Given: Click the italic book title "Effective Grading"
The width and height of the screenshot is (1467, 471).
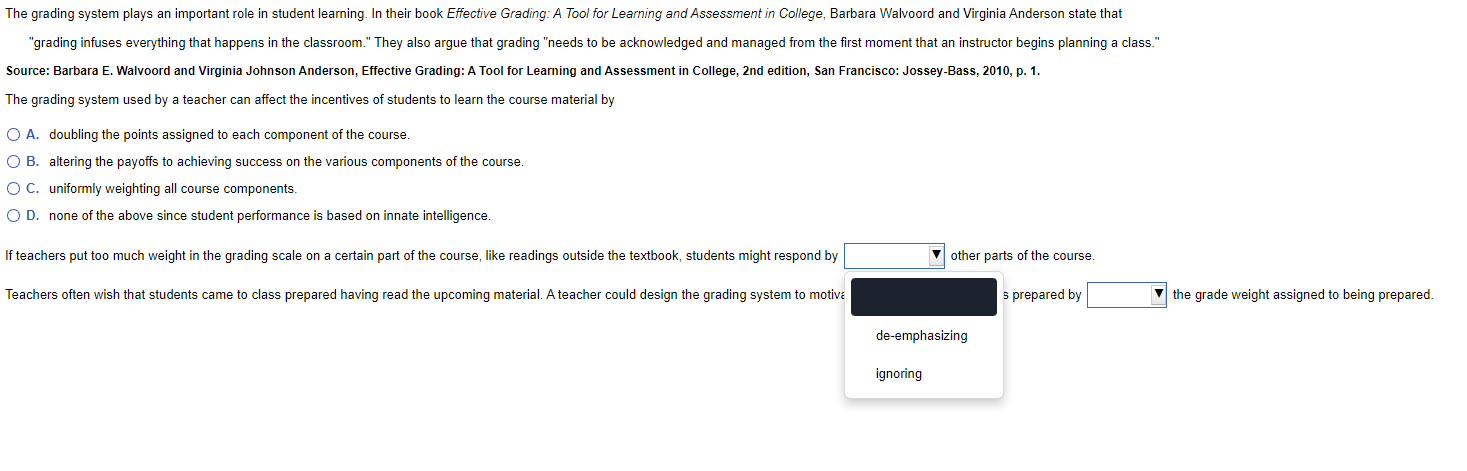Looking at the screenshot, I should point(635,14).
